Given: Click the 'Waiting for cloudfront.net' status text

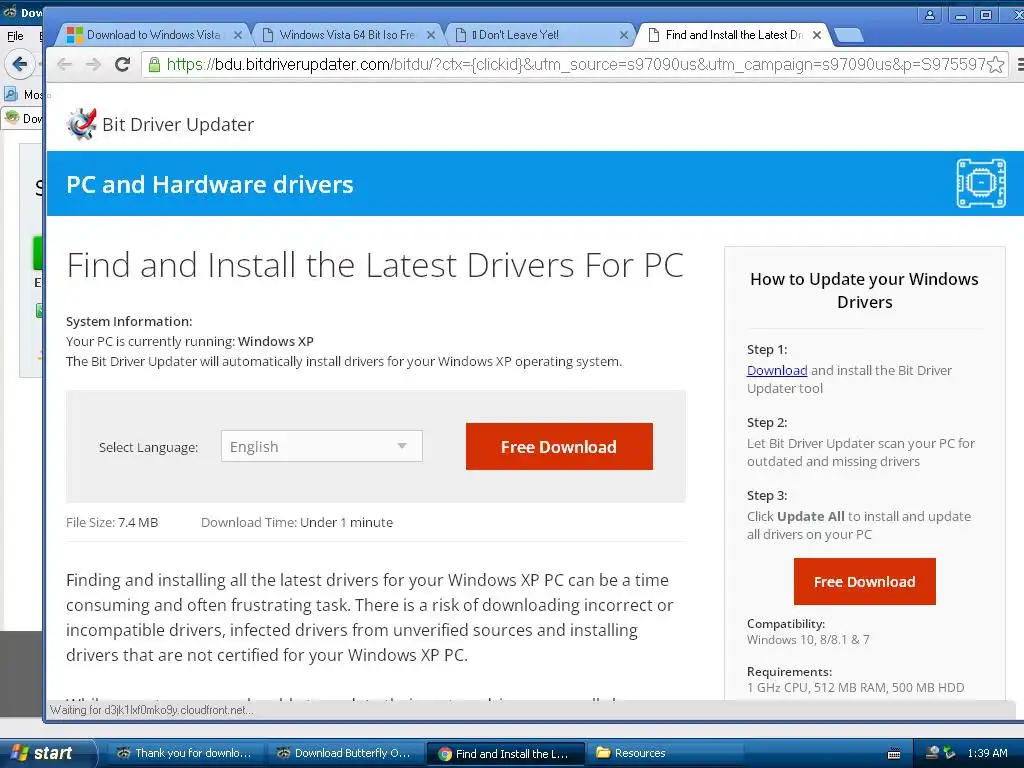Looking at the screenshot, I should 152,711.
